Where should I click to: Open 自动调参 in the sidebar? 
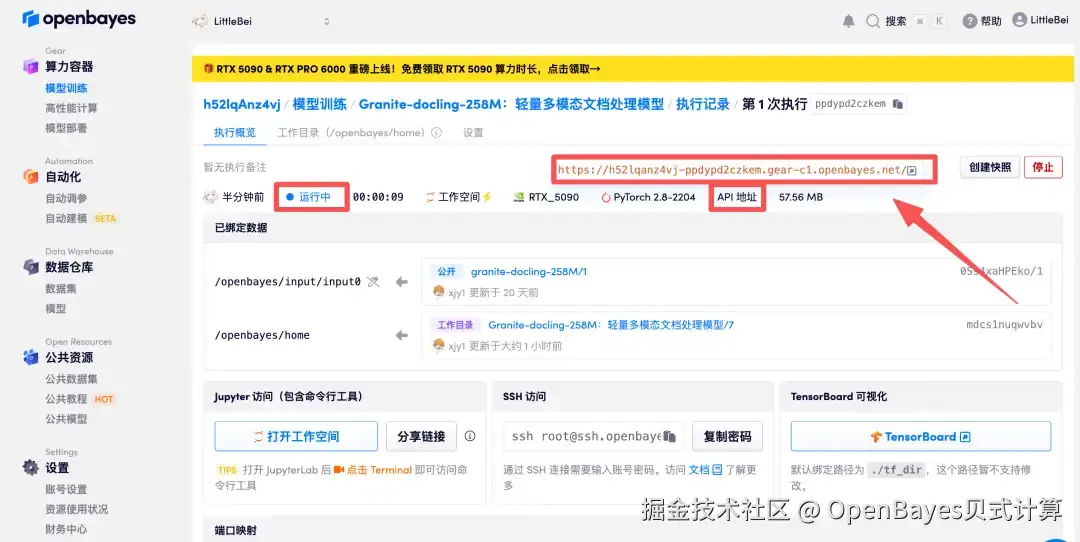66,198
